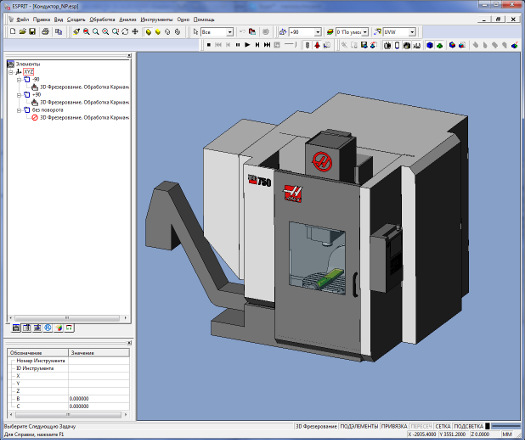Click the black color swatch in status bar
The image size is (525, 440).
pyautogui.click(x=488, y=426)
